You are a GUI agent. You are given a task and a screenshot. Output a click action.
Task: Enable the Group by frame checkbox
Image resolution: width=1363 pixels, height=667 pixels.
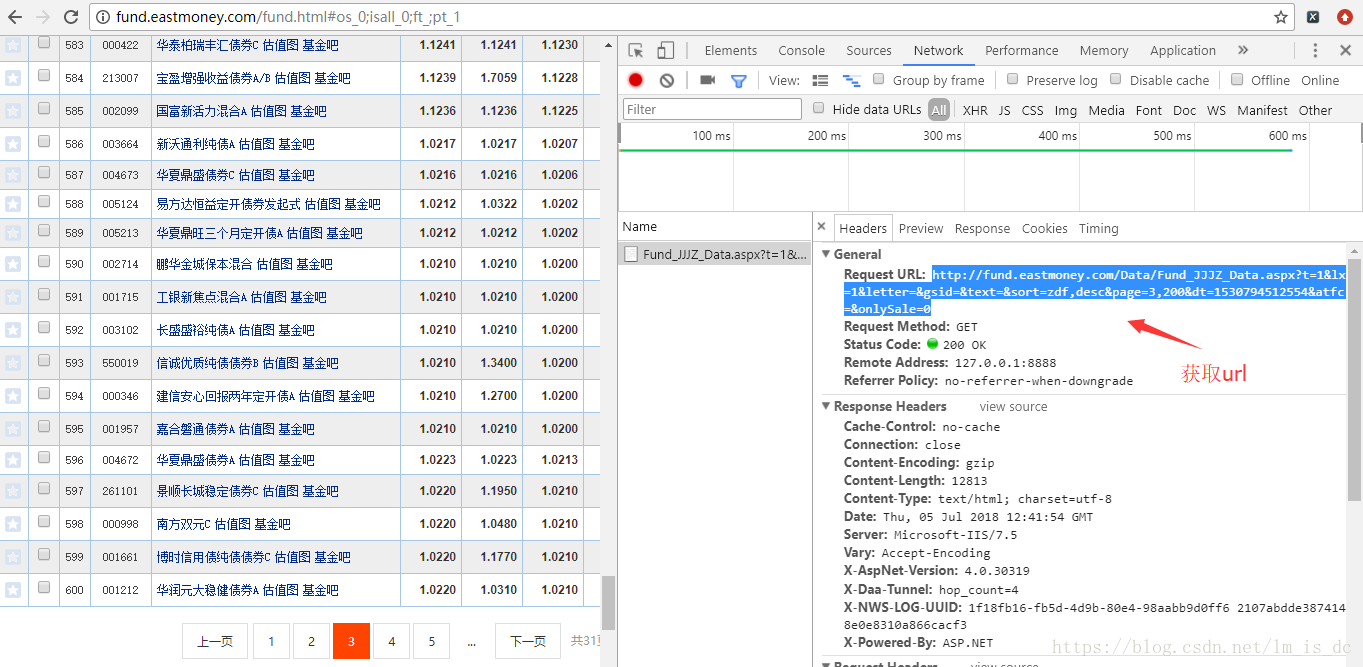coord(879,79)
